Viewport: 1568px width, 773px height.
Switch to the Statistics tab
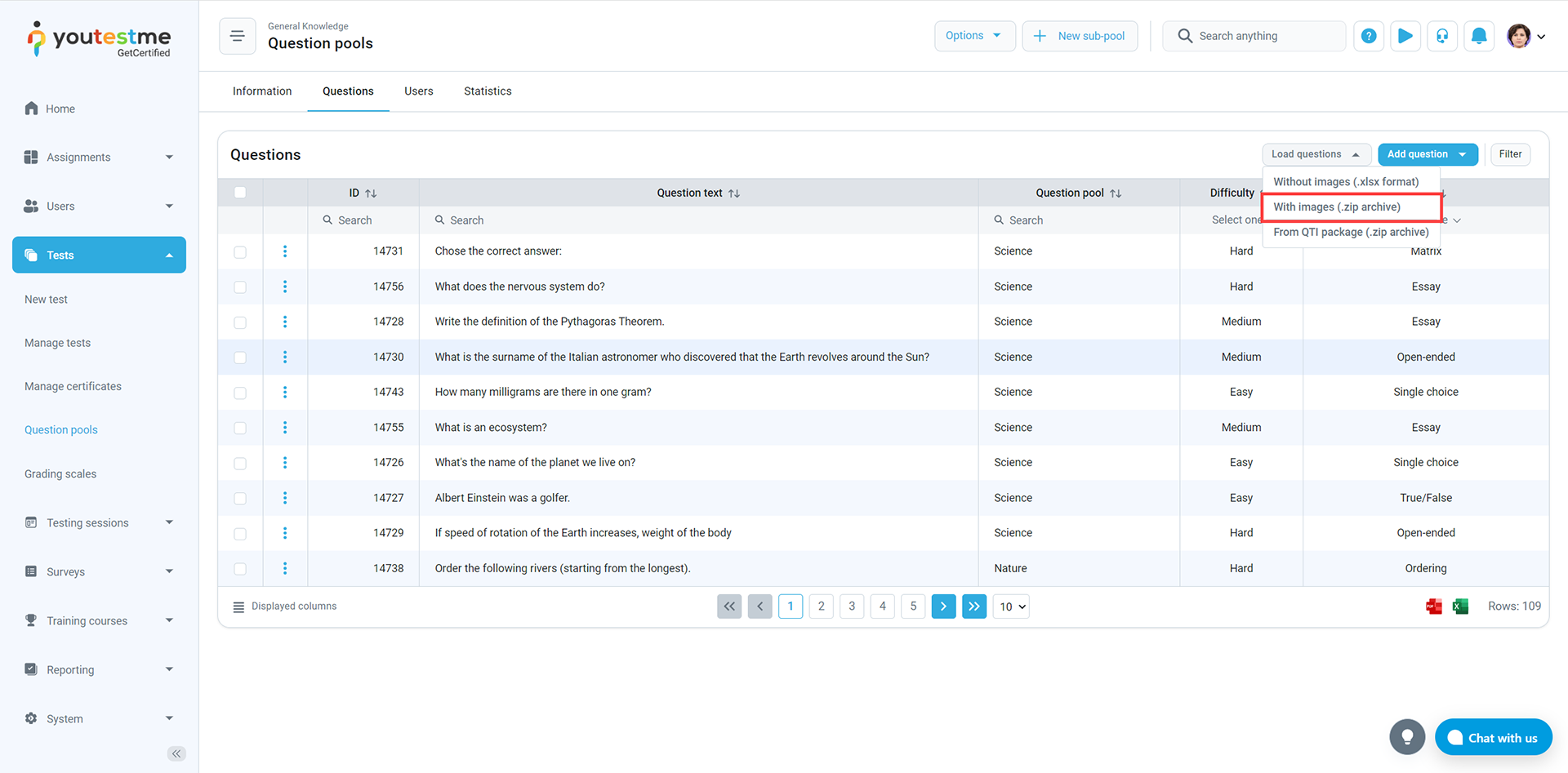pos(488,91)
